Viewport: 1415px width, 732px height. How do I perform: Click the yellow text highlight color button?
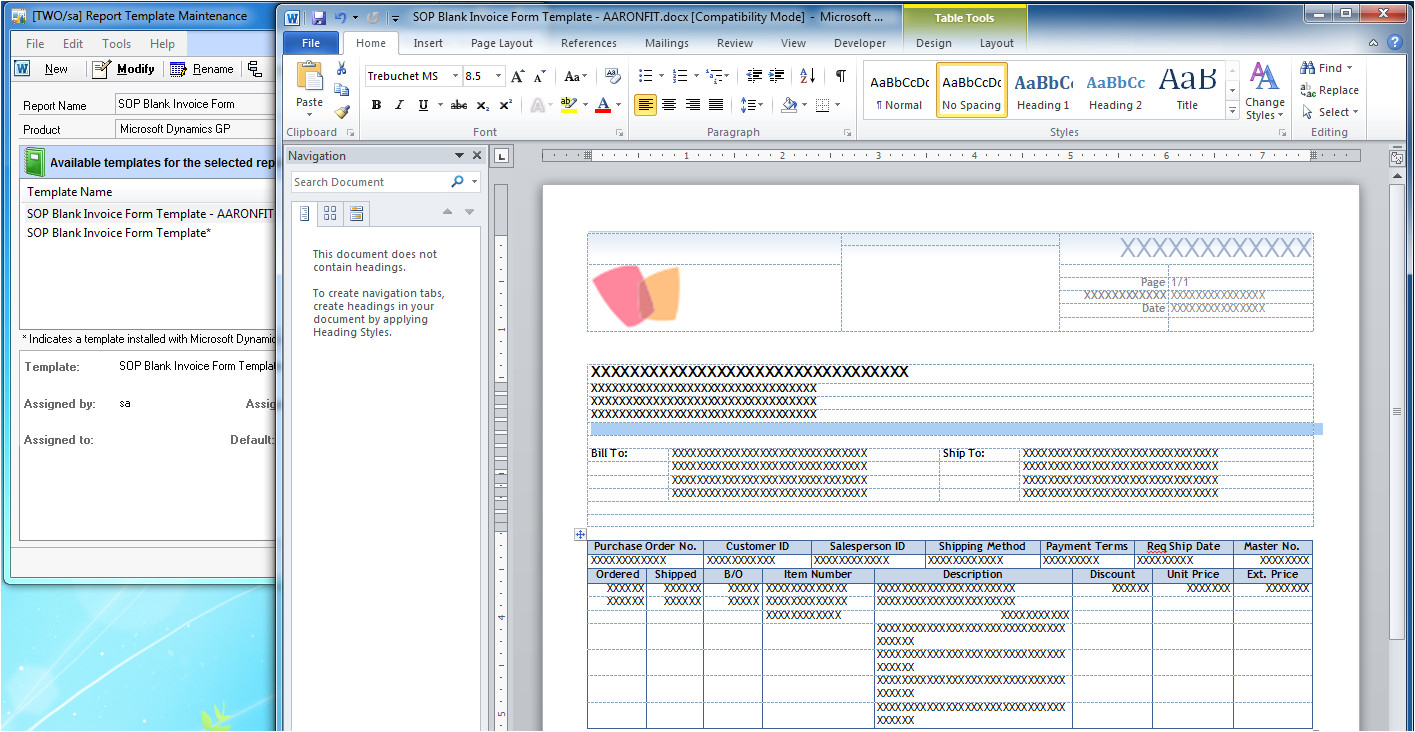point(568,105)
